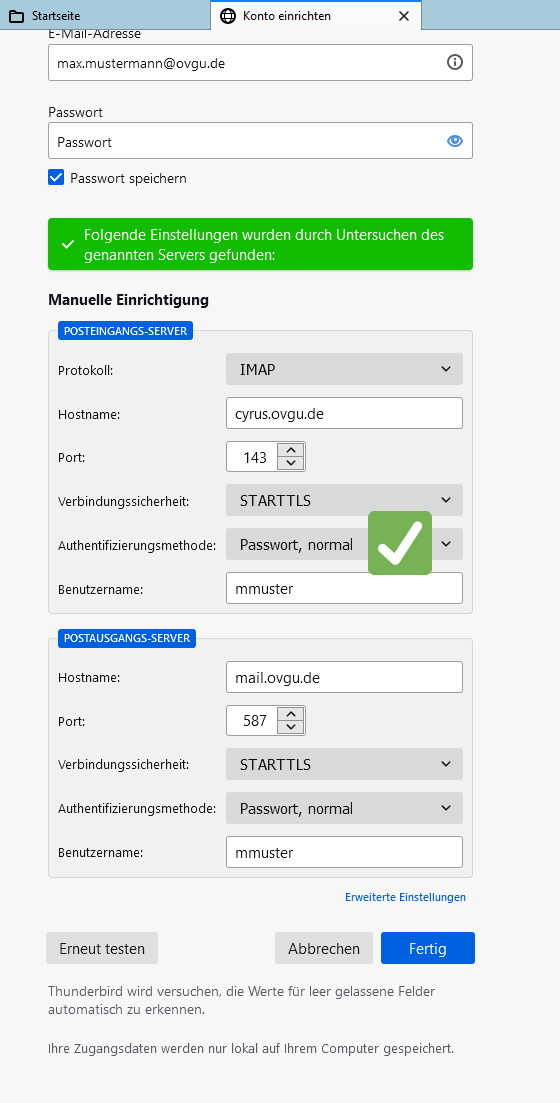Click globe icon on Konto einrichten tab
The height and width of the screenshot is (1103, 560).
click(227, 15)
